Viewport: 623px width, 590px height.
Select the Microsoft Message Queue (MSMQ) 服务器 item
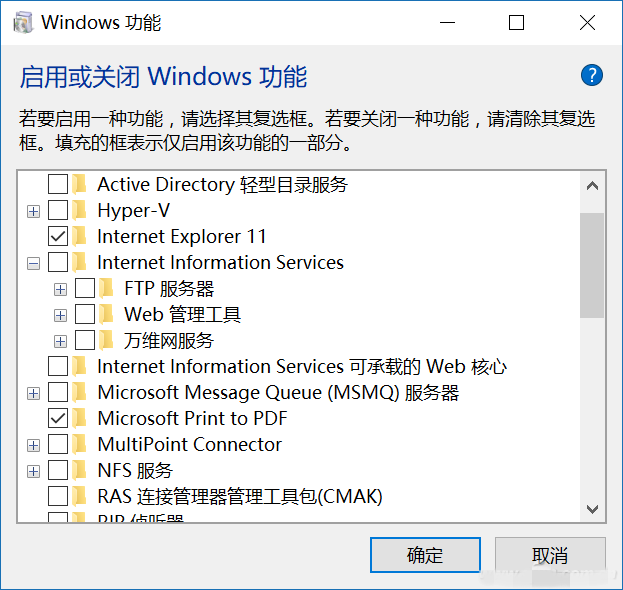(x=277, y=393)
